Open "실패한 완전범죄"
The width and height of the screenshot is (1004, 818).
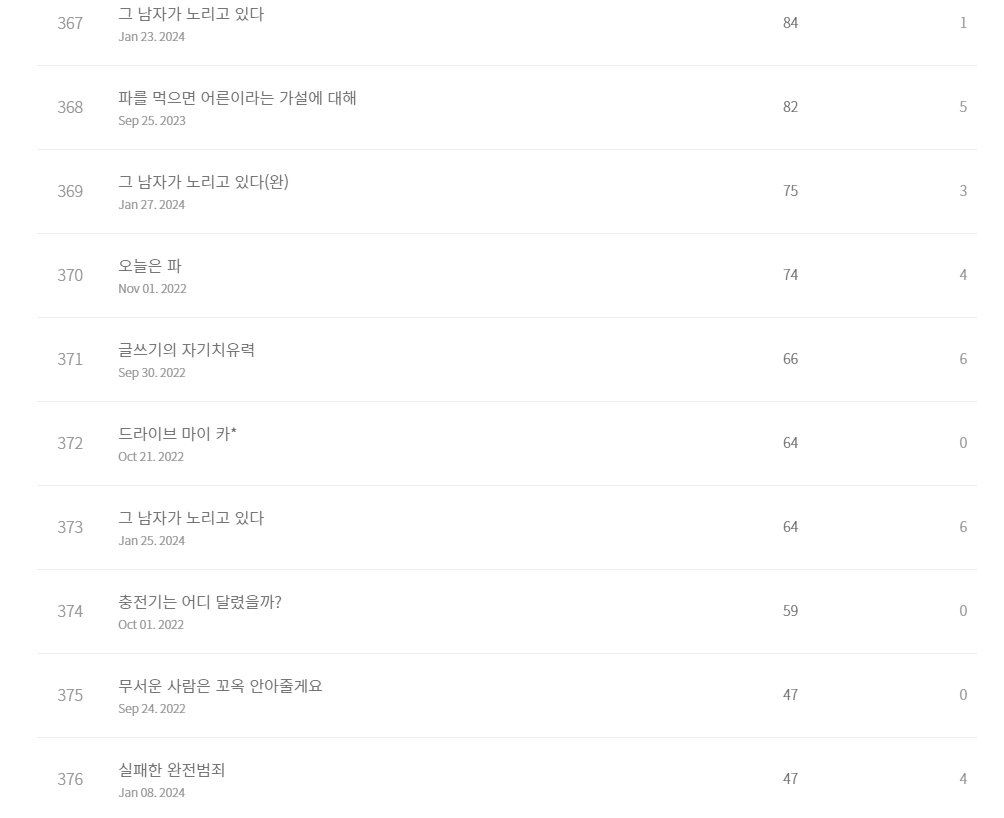(170, 770)
